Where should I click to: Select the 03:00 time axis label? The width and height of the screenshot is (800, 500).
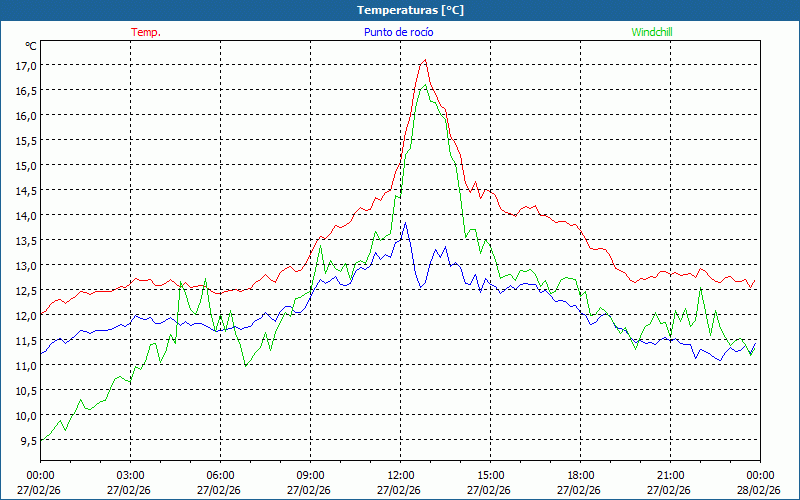[130, 475]
